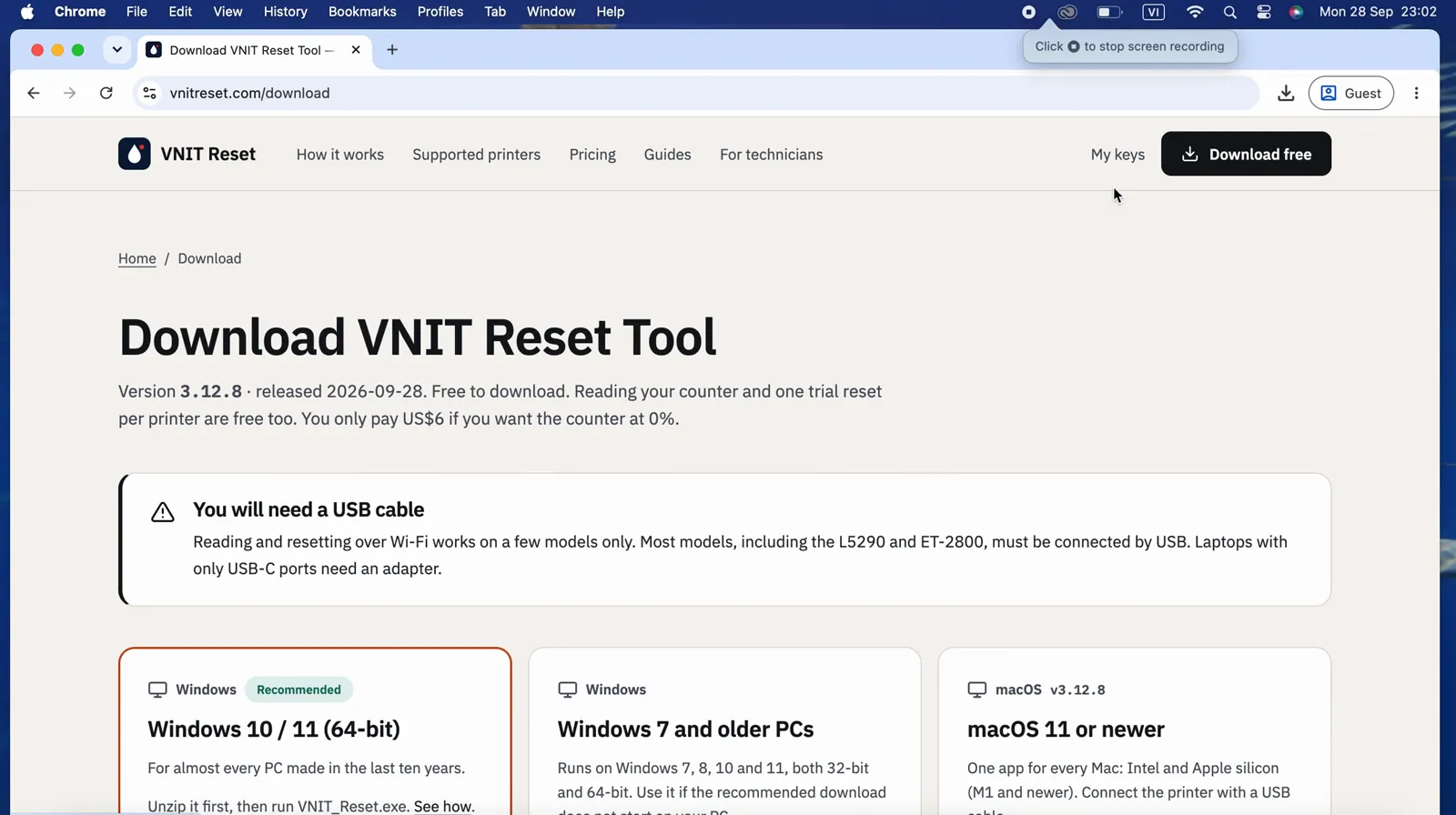Click the Apple menu icon
Image resolution: width=1456 pixels, height=815 pixels.
(27, 12)
